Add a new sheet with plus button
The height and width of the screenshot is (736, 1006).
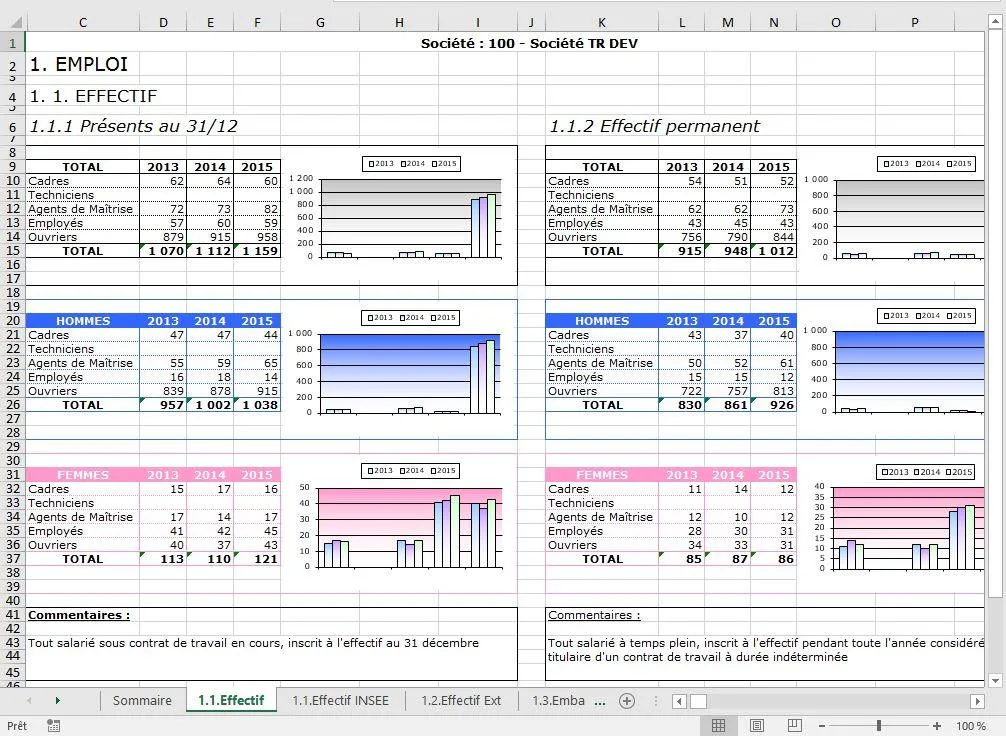coord(627,701)
